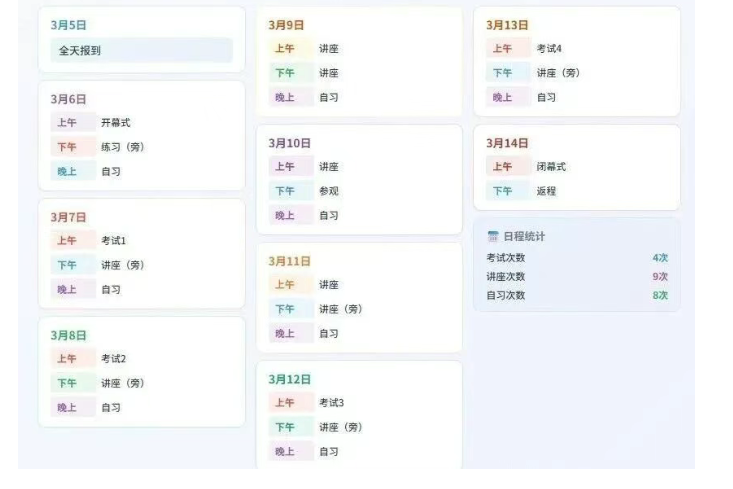
Task: Select the 下午 tag in the 3月12日 card
Action: point(285,427)
